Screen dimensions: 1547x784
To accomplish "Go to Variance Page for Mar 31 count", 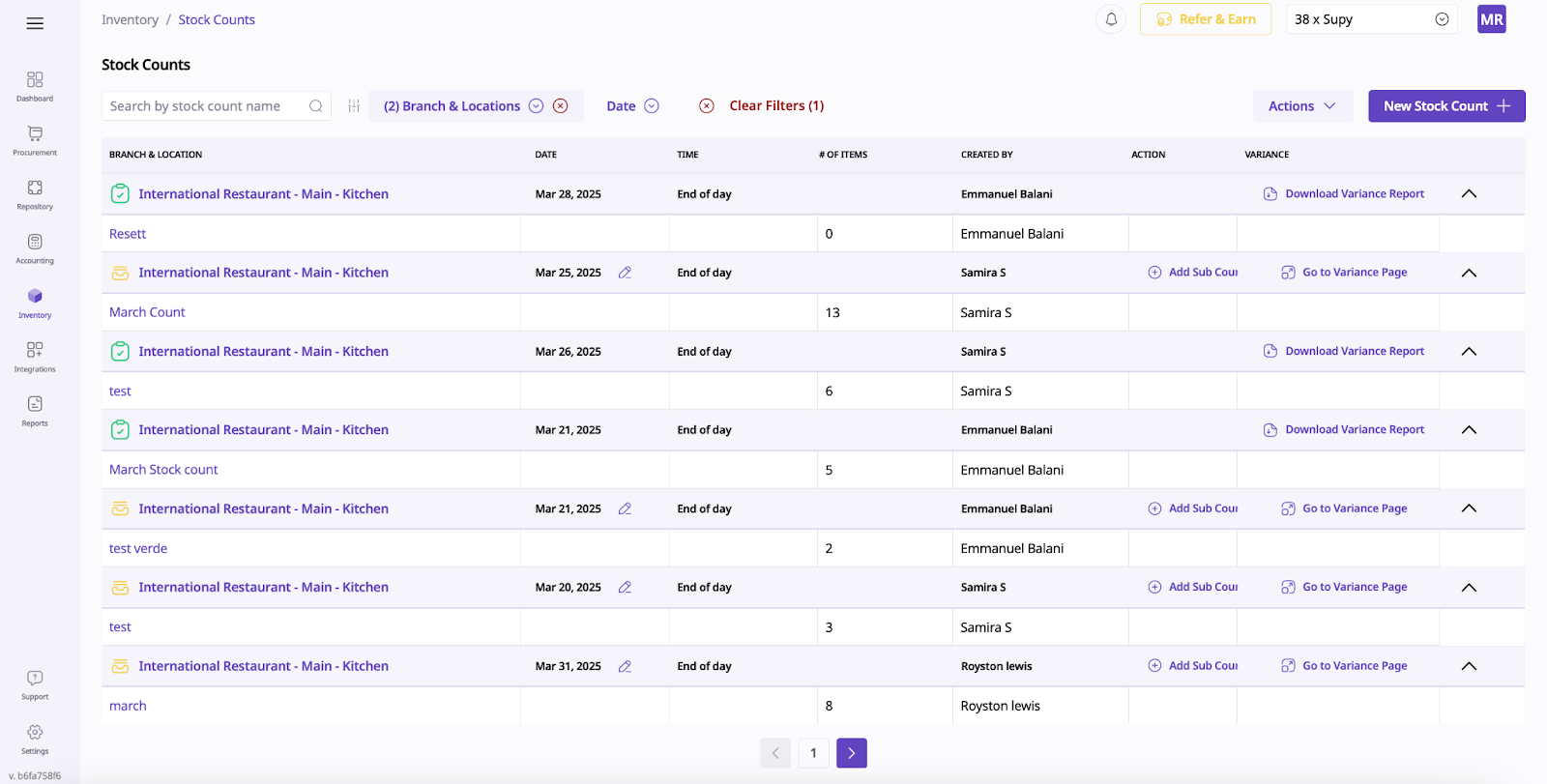I will (1344, 666).
